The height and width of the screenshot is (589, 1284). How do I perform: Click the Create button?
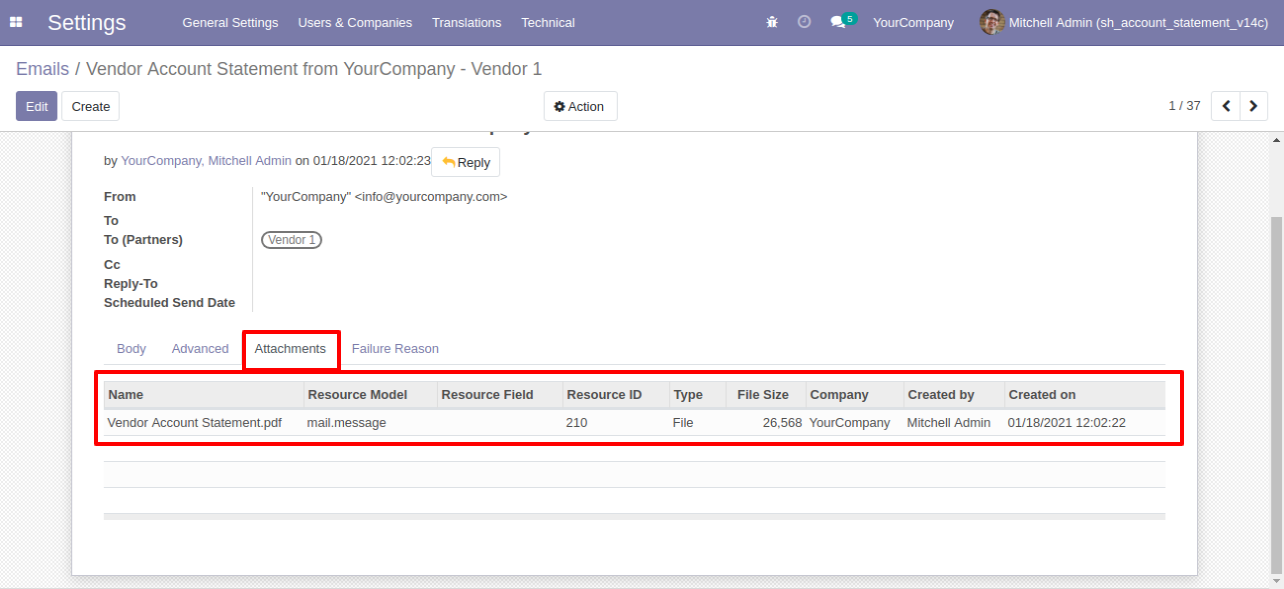coord(91,106)
